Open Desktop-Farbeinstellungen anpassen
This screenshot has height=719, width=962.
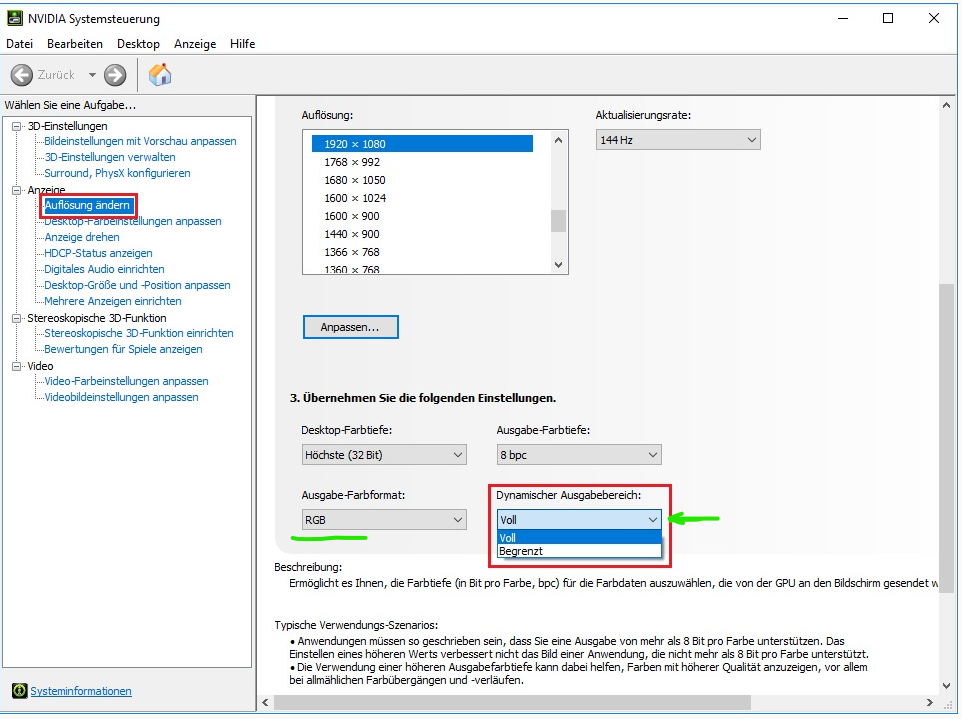coord(133,221)
